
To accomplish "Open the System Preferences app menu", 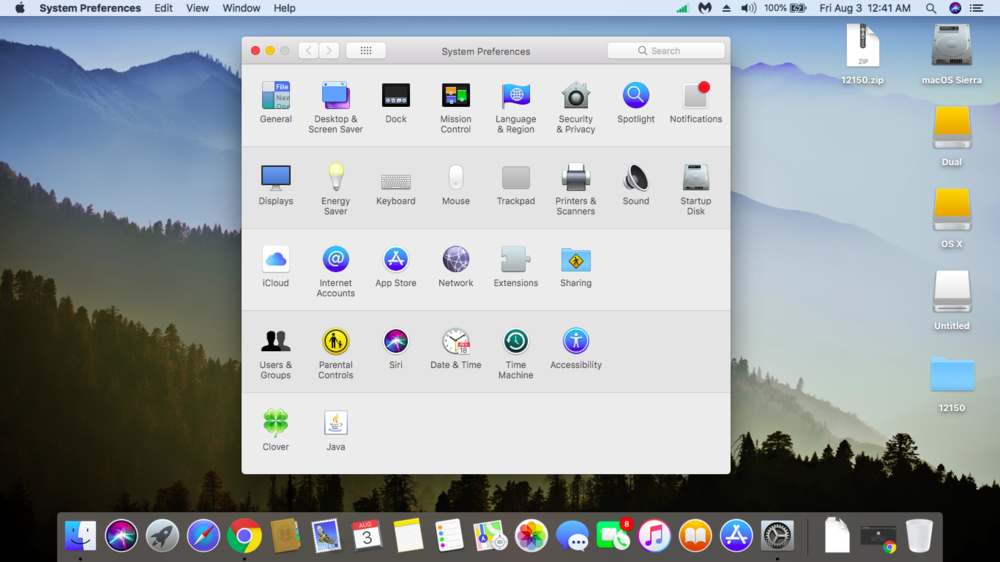I will pyautogui.click(x=90, y=8).
